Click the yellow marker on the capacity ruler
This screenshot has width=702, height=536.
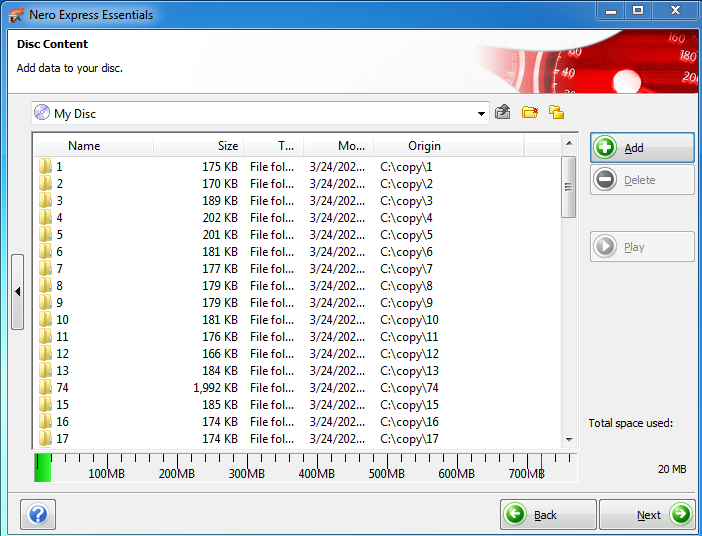pos(529,466)
